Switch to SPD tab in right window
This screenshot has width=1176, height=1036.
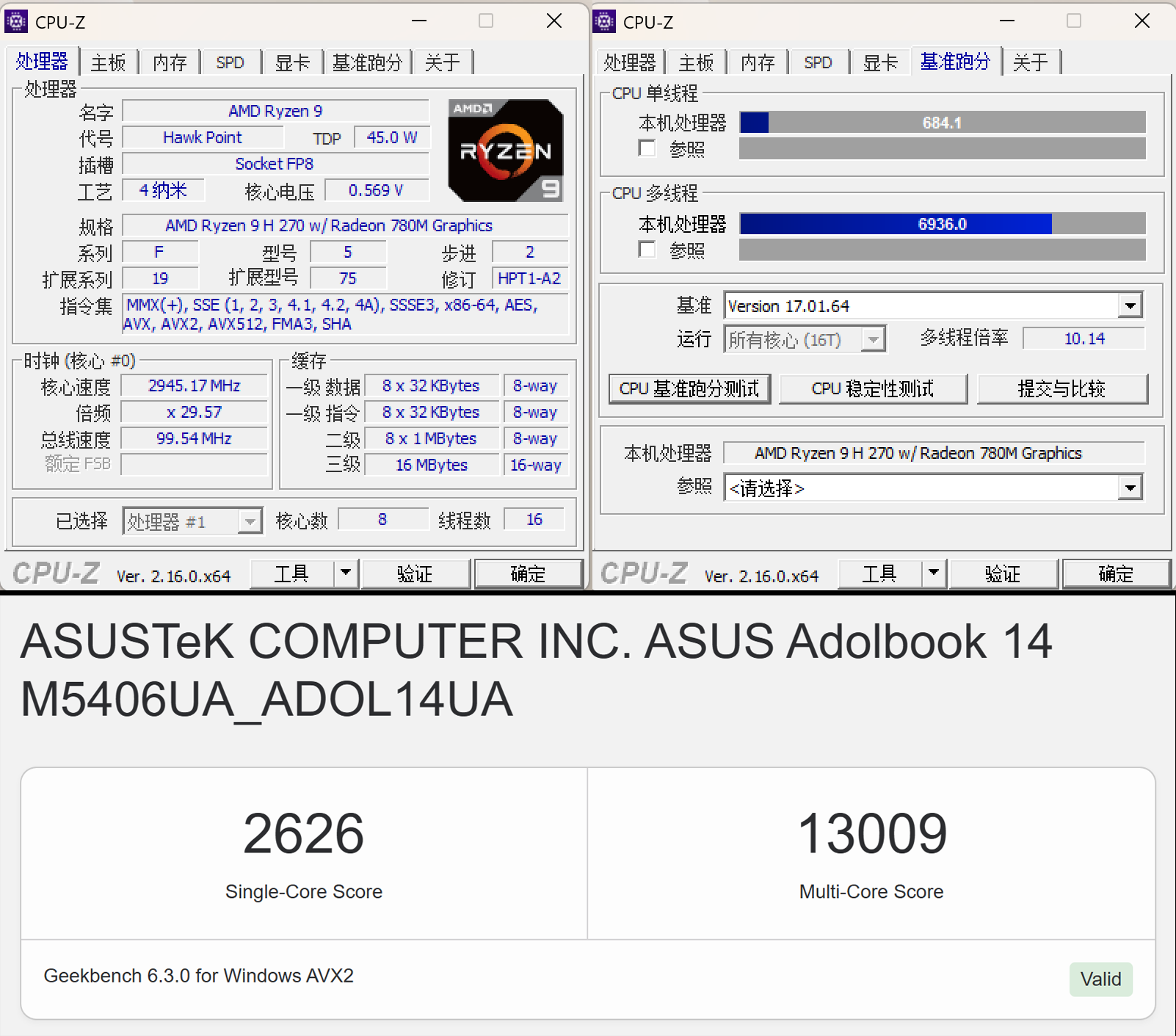pos(819,62)
